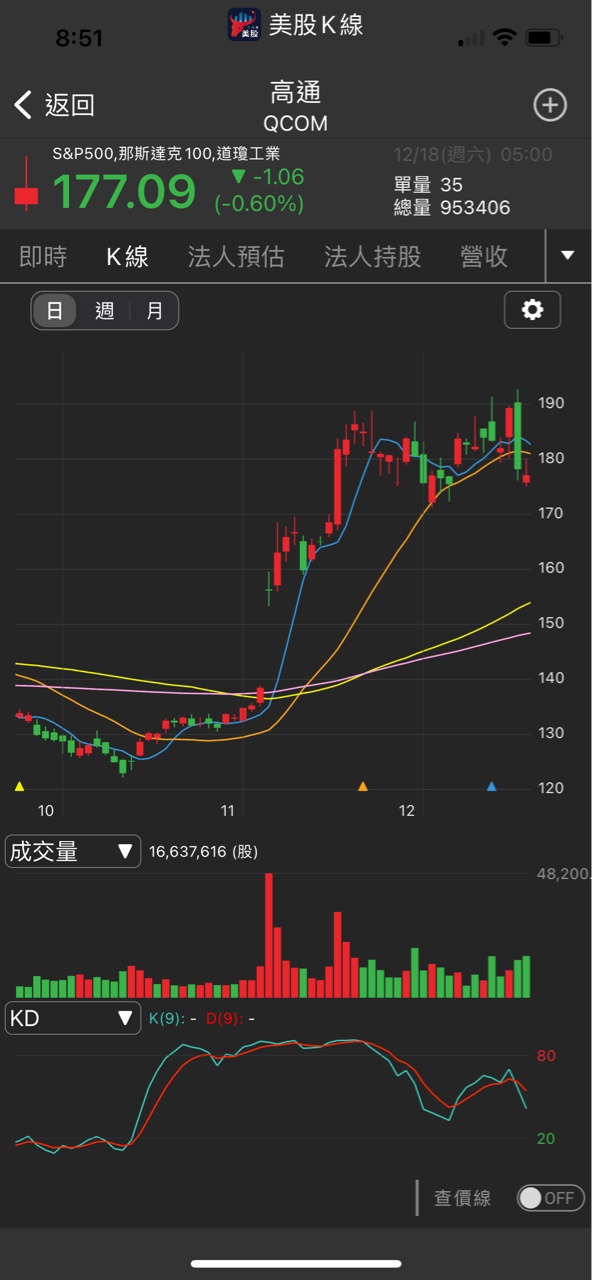Viewport: 592px width, 1280px height.
Task: Tap the 190 price axis label
Action: [551, 403]
